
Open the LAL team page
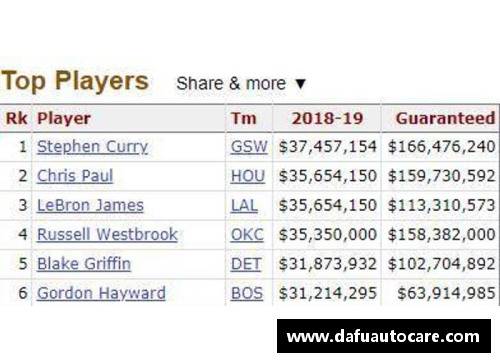244,205
